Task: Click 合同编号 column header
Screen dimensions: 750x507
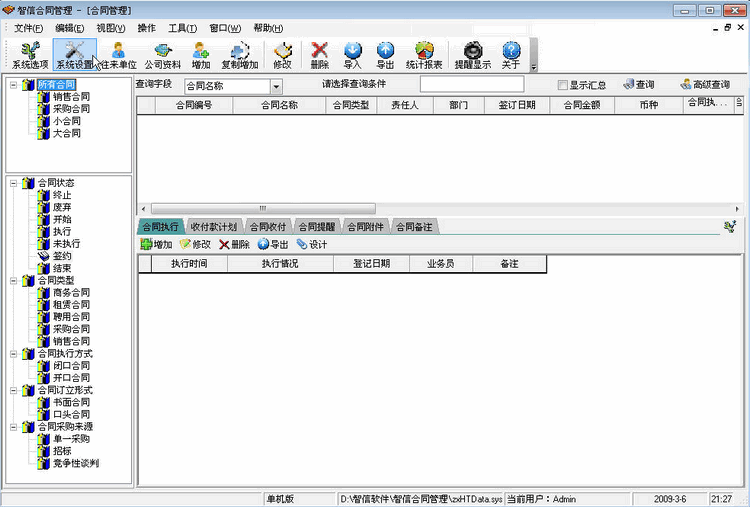Action: [194, 105]
